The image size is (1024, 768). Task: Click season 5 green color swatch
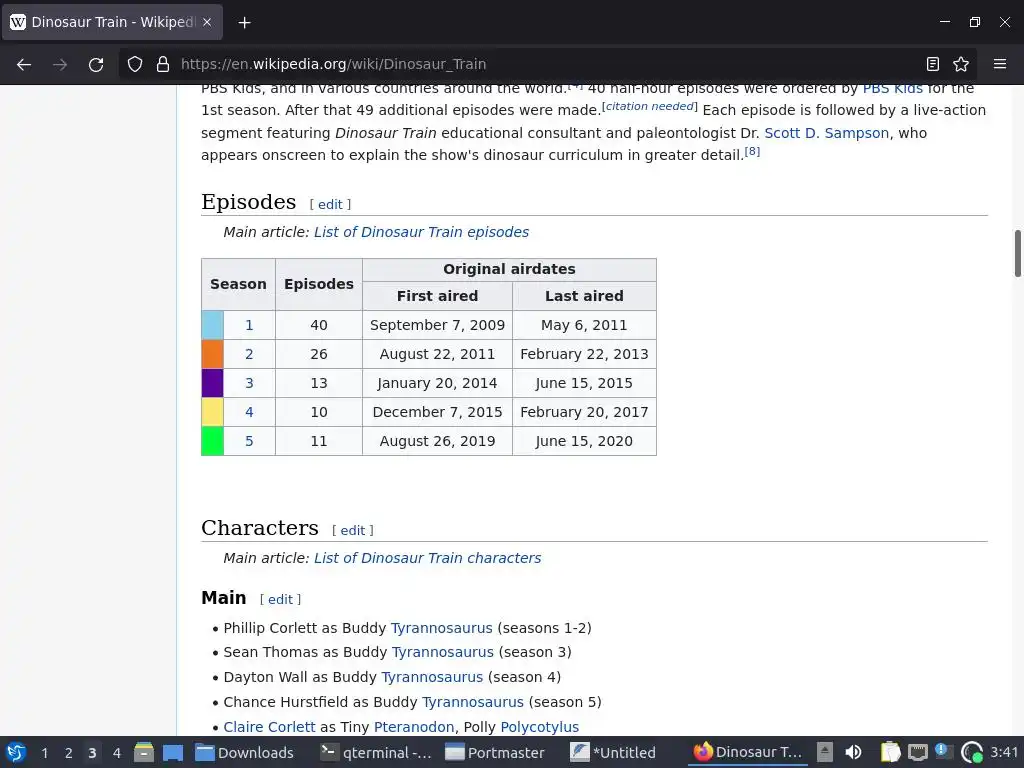212,441
